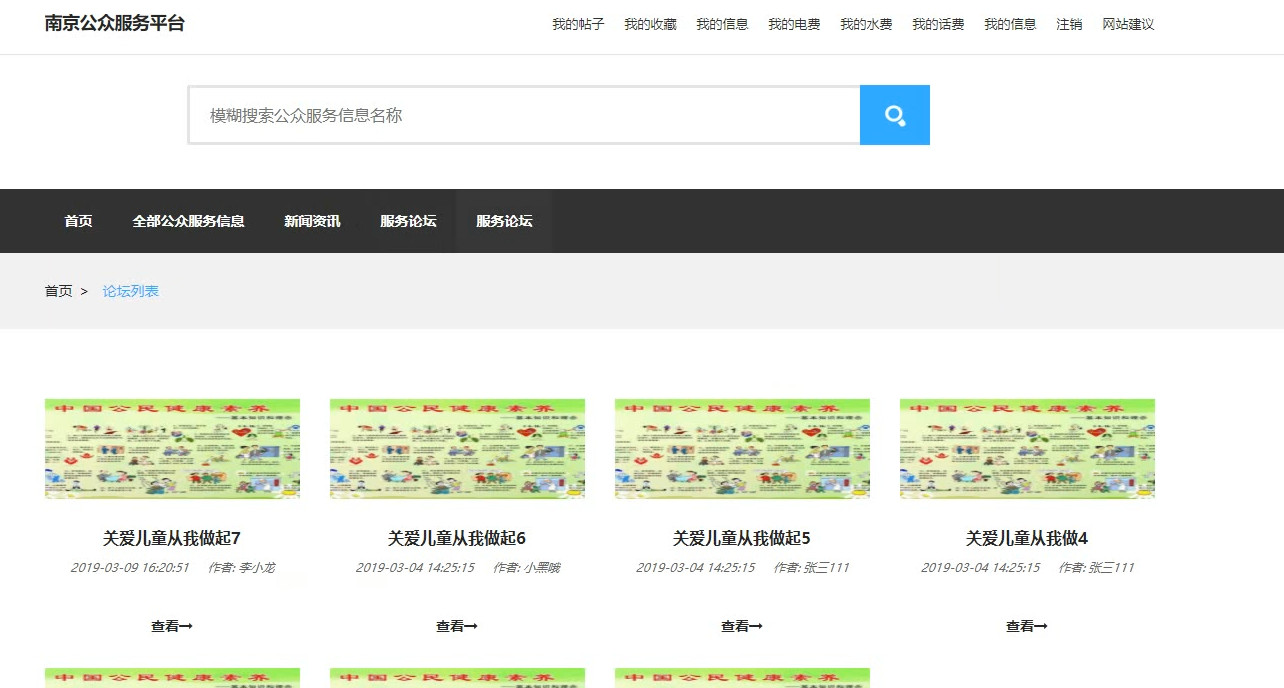Switch to 全部公众服务信息 tab
Viewport: 1284px width, 688px height.
[188, 221]
